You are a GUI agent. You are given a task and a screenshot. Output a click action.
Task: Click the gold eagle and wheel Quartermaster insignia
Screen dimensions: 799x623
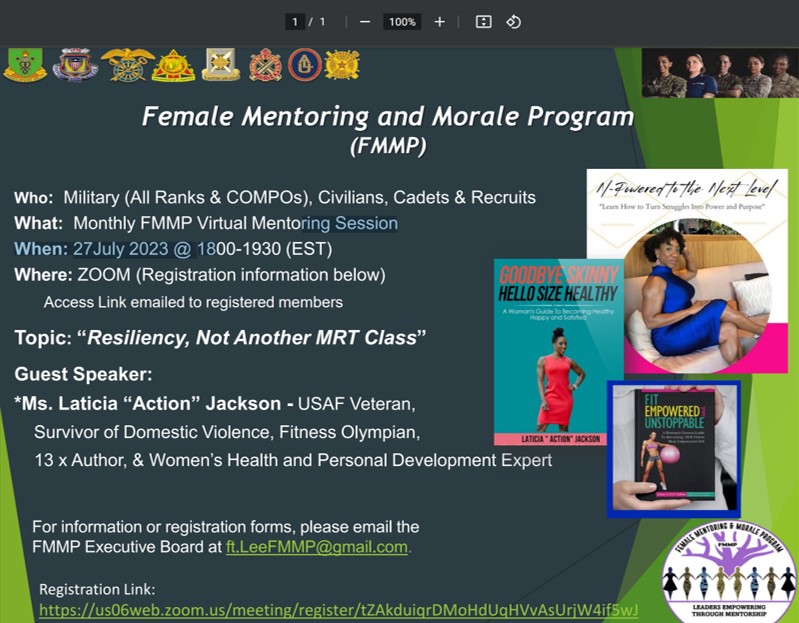[127, 65]
